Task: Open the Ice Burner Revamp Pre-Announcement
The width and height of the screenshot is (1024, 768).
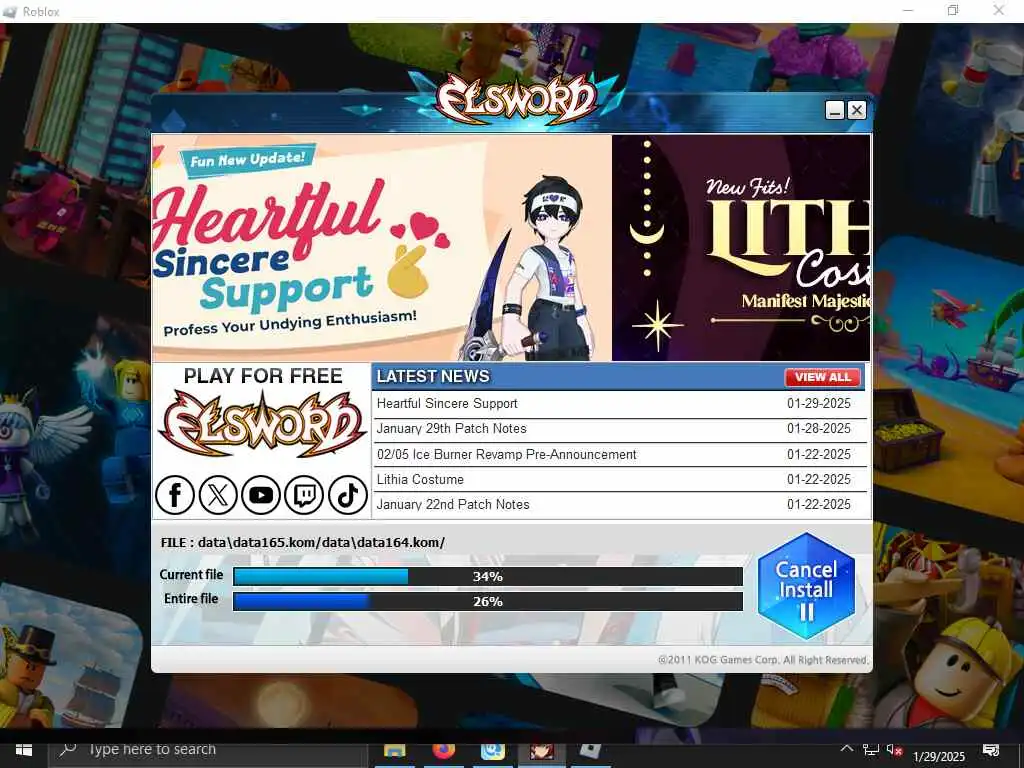Action: (507, 454)
